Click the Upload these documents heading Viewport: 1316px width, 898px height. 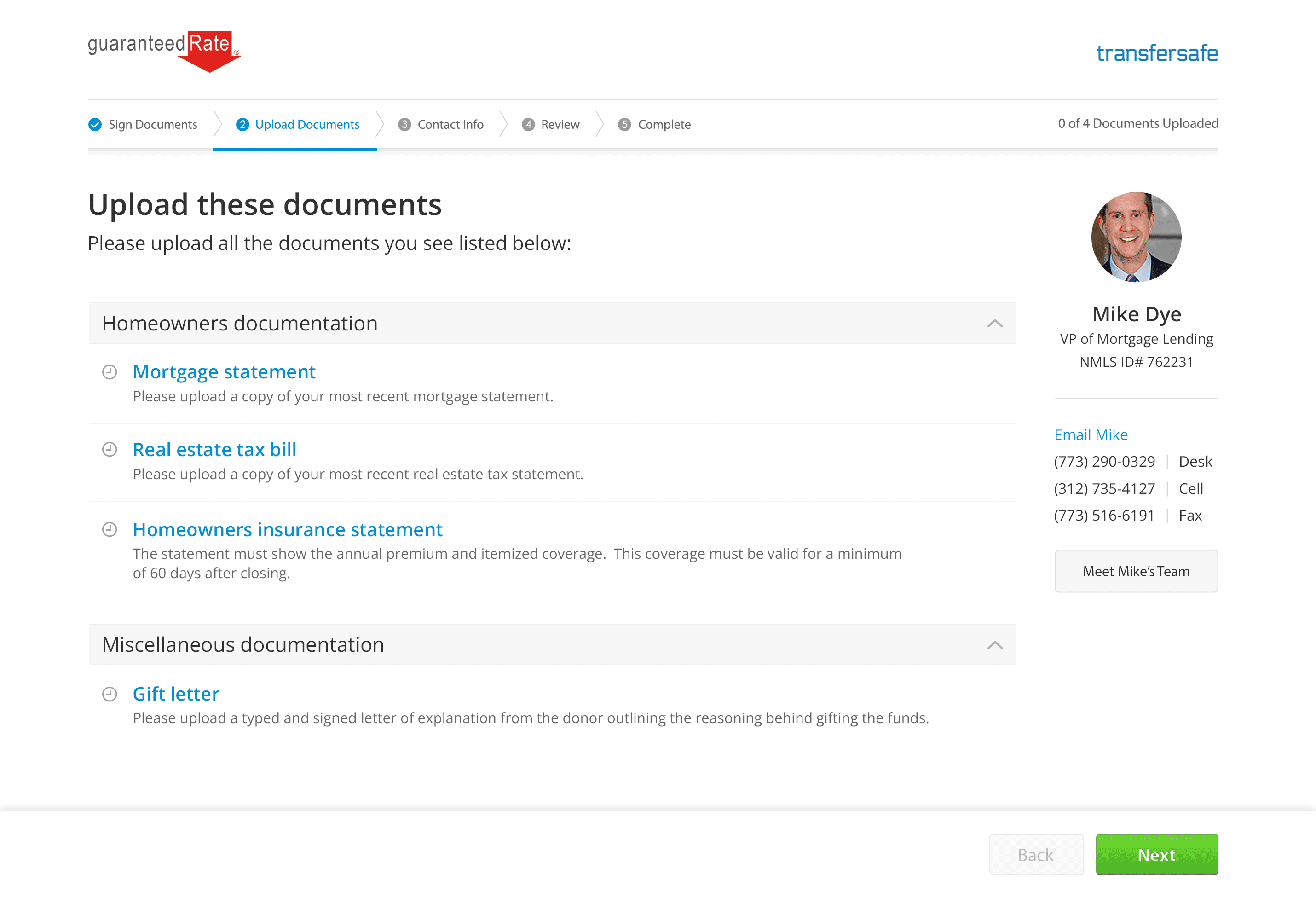(265, 204)
